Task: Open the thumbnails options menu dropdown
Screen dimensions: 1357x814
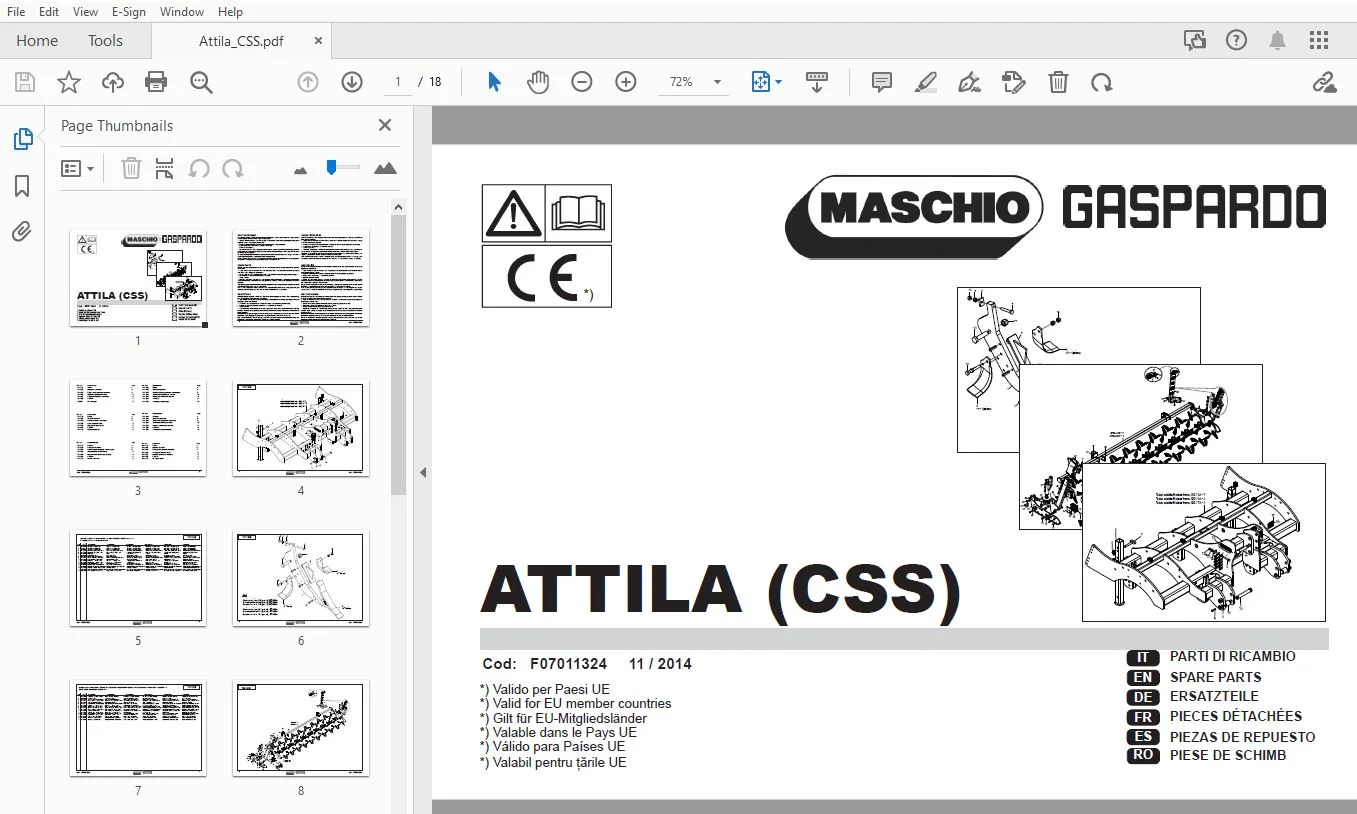Action: [77, 168]
